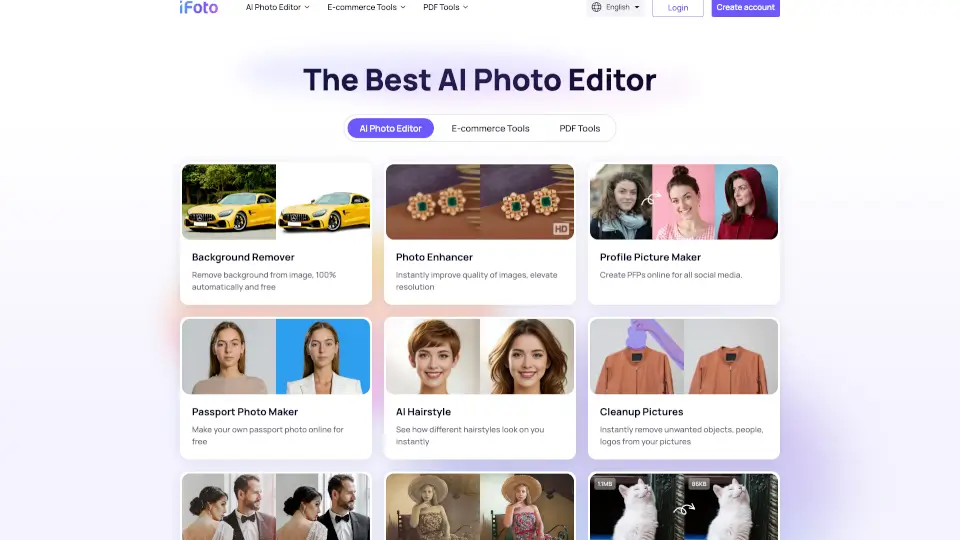This screenshot has width=960, height=540.
Task: Click the Login button
Action: pyautogui.click(x=677, y=7)
